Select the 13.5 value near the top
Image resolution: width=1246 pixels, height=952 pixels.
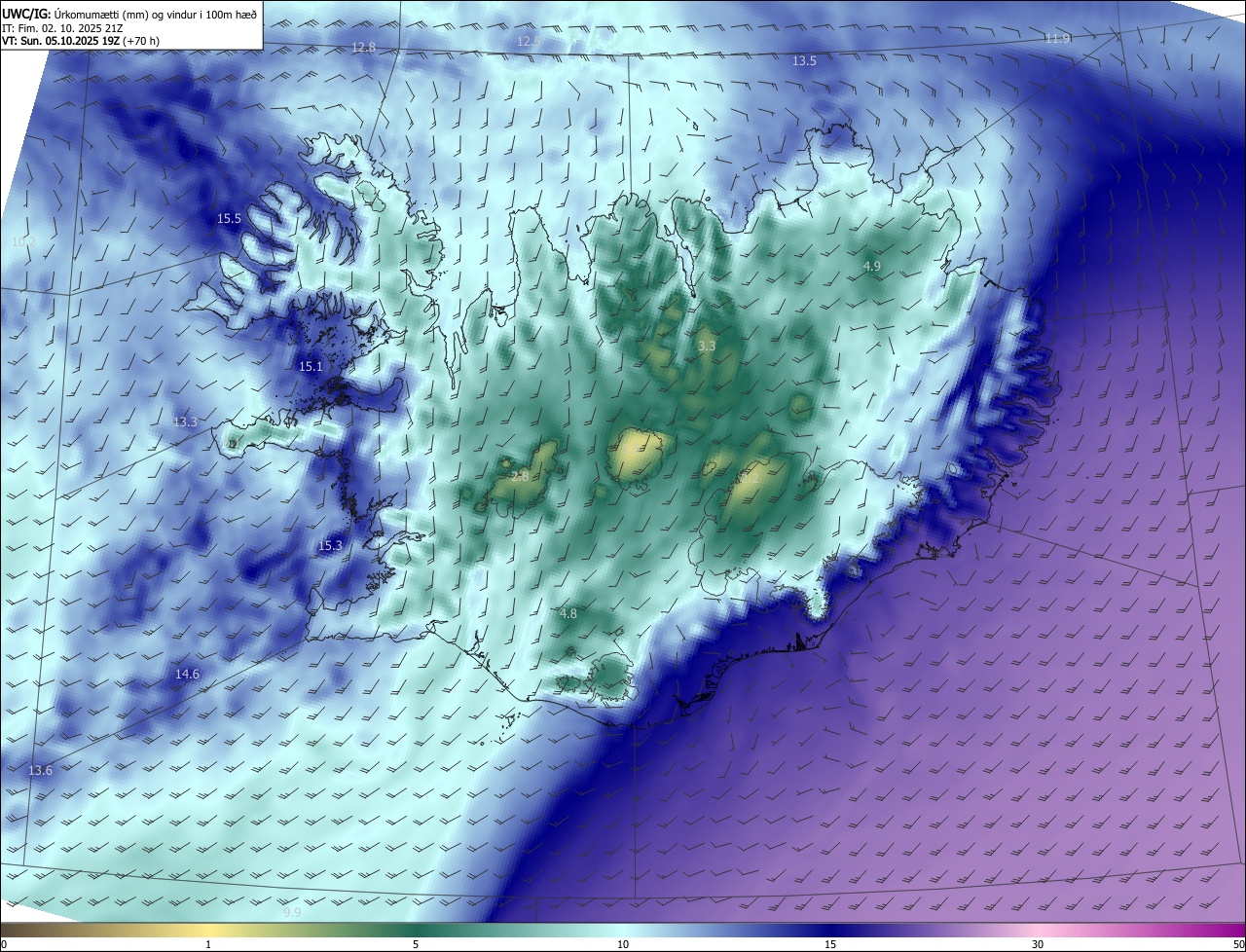point(804,61)
